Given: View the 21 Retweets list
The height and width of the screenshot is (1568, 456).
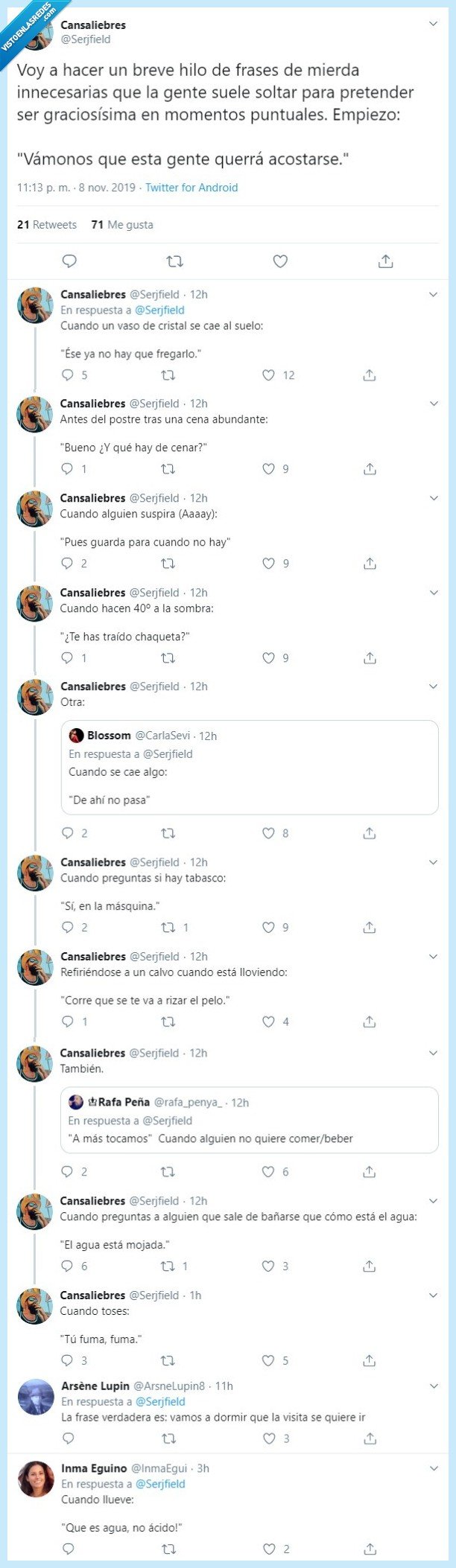Looking at the screenshot, I should (46, 224).
